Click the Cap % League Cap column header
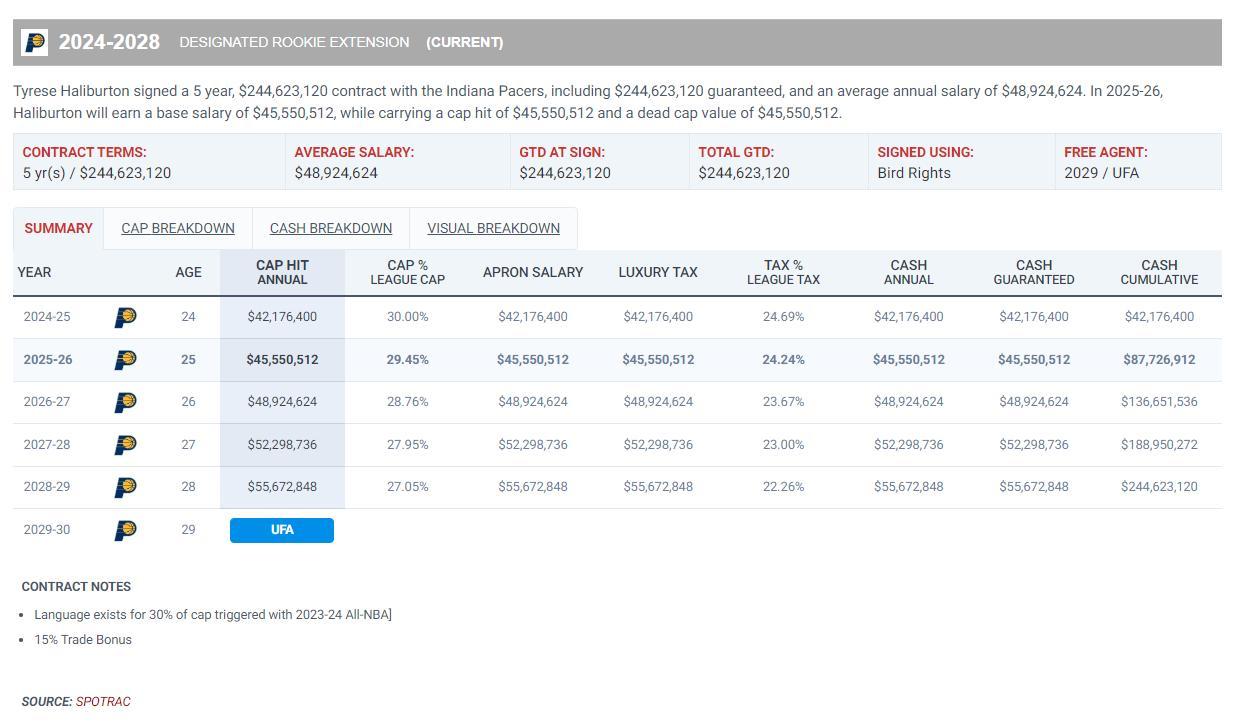The width and height of the screenshot is (1237, 727). (407, 272)
